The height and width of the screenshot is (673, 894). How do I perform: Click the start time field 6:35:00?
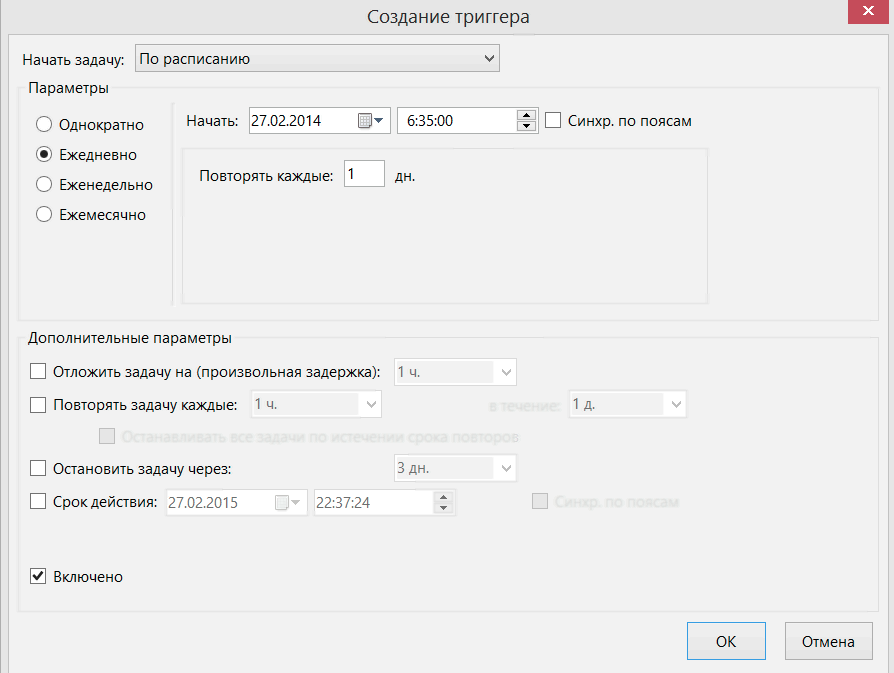pyautogui.click(x=455, y=121)
